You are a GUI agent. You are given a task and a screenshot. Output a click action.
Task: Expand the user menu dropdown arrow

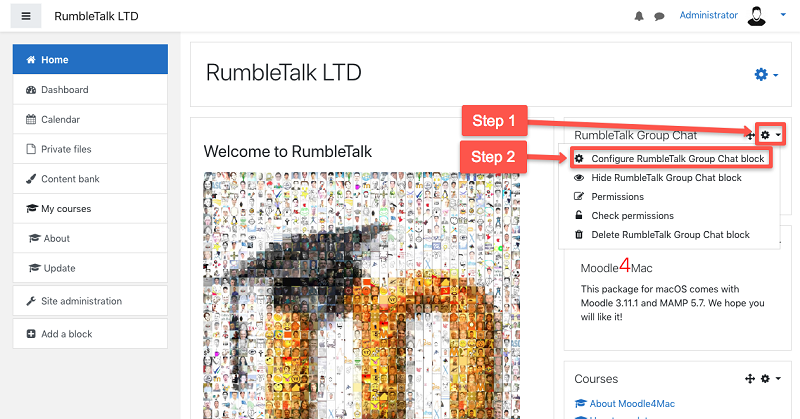[x=783, y=16]
